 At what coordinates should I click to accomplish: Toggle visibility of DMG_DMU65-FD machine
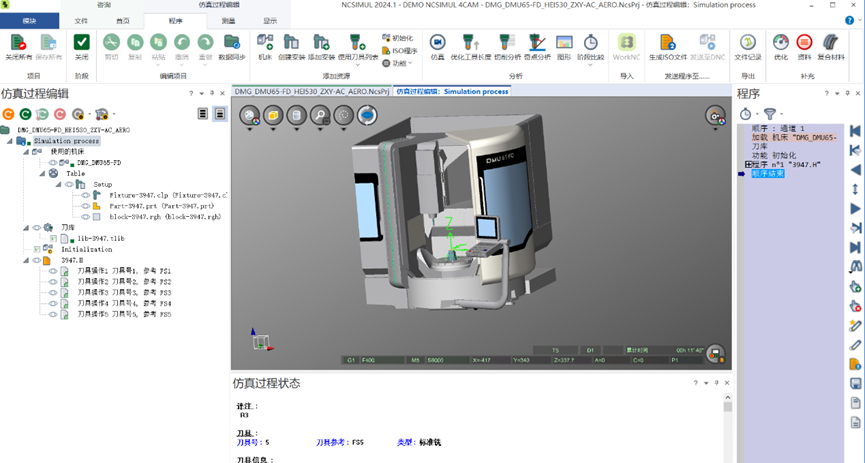click(53, 163)
